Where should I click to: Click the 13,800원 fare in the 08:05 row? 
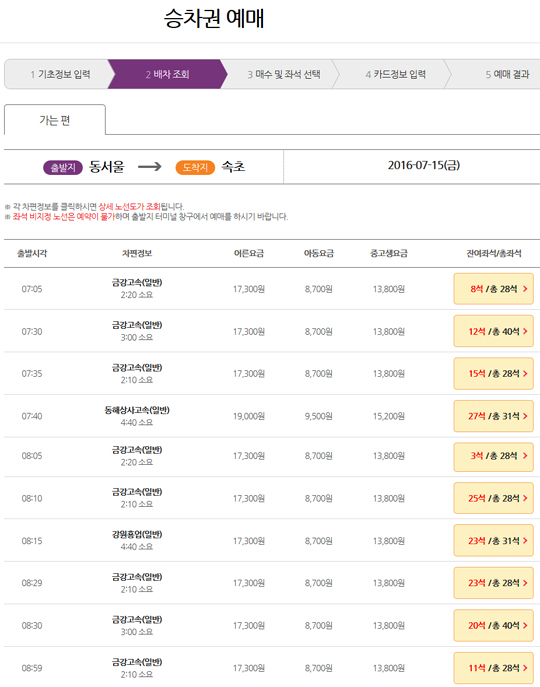[x=389, y=456]
